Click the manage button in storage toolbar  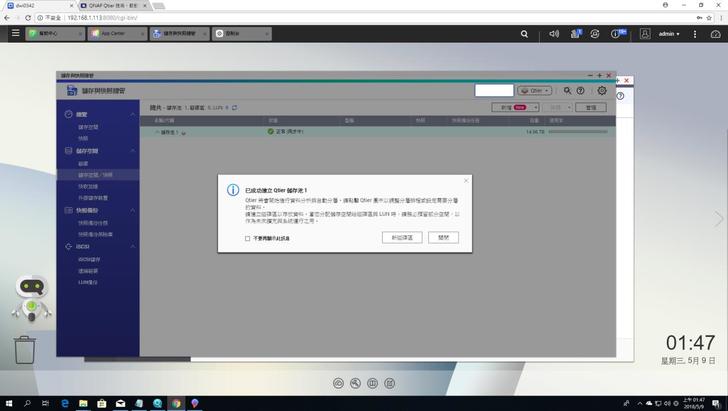point(591,107)
